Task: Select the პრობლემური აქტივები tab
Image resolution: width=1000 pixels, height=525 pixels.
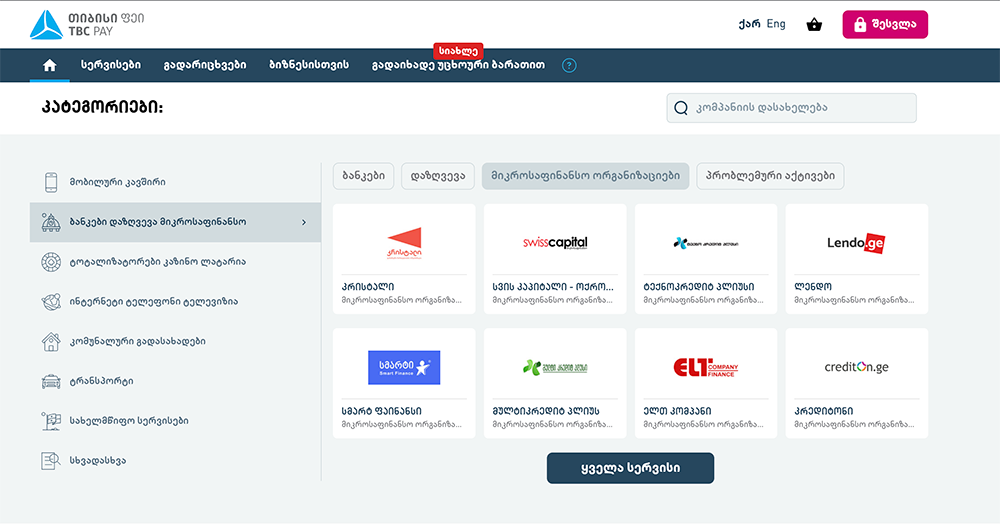Action: point(770,176)
